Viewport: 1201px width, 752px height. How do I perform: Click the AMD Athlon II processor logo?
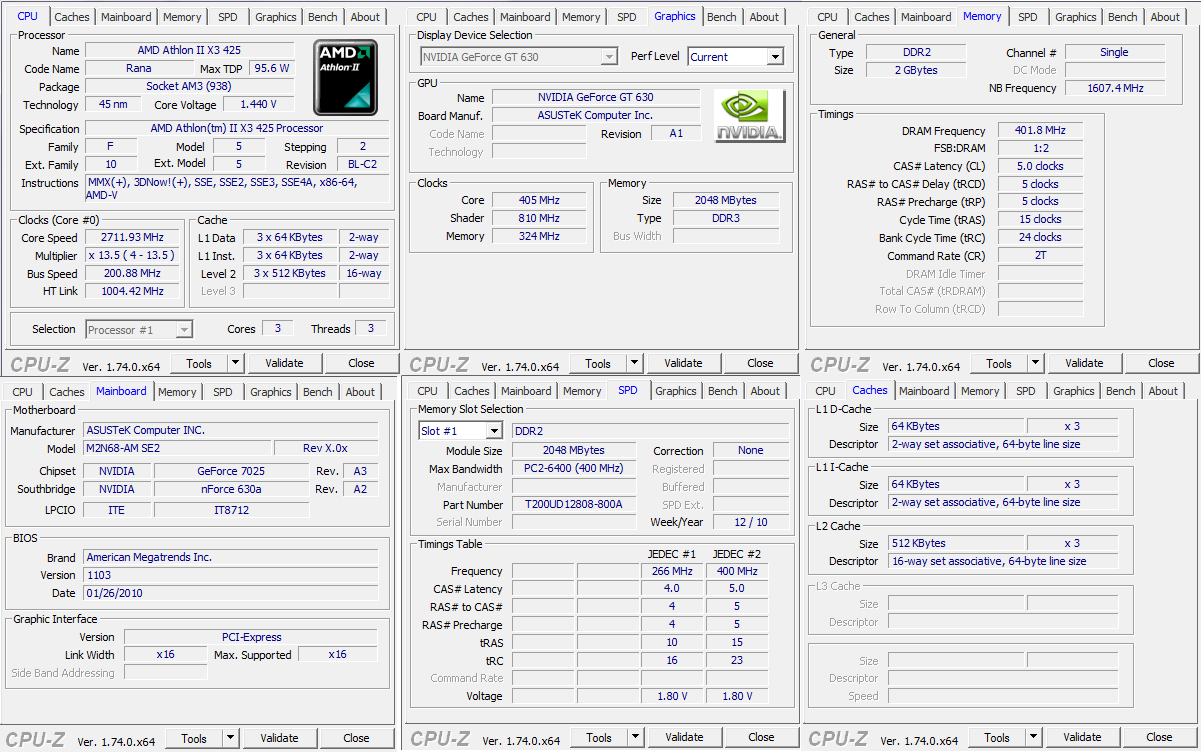tap(345, 78)
